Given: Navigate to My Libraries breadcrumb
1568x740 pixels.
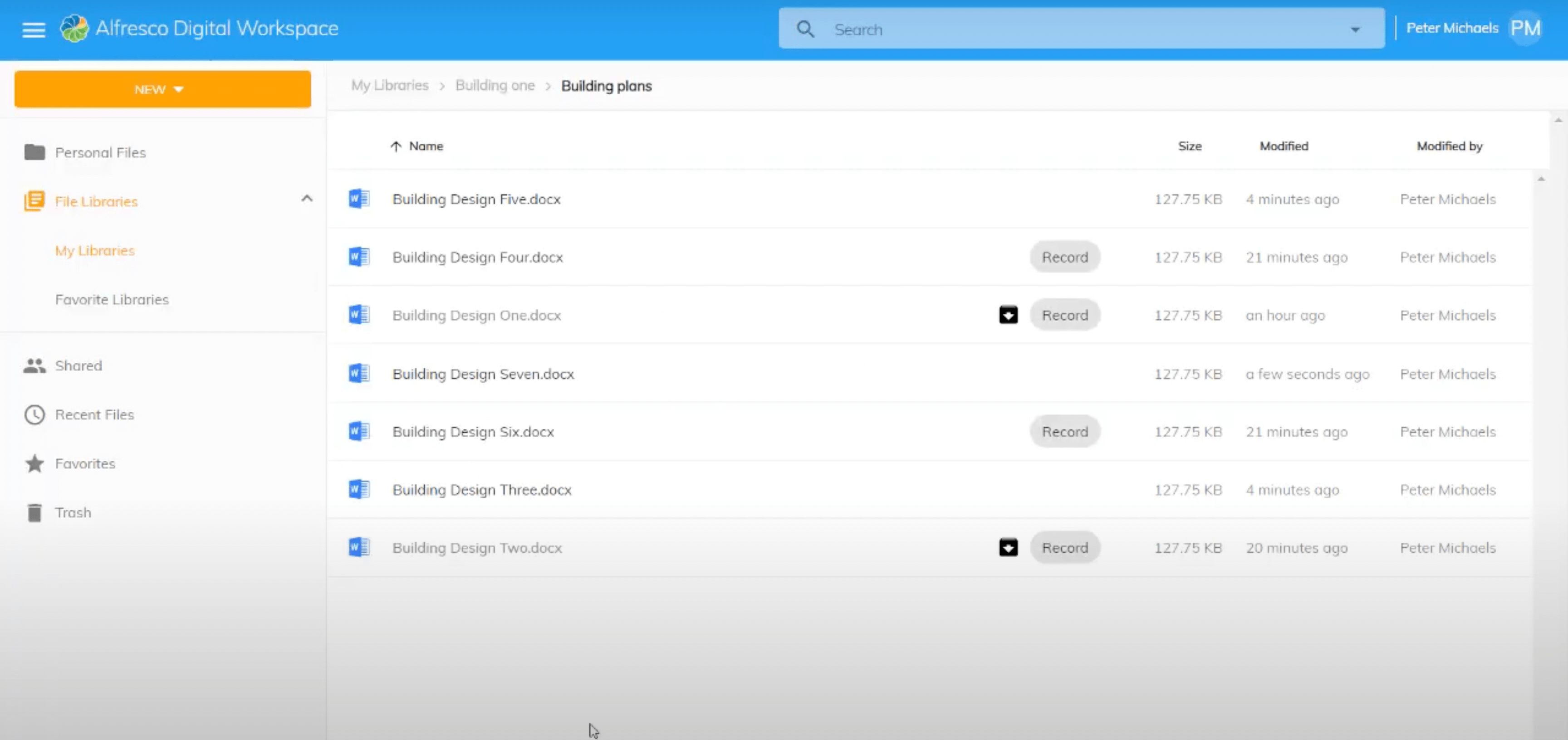Looking at the screenshot, I should pyautogui.click(x=390, y=86).
